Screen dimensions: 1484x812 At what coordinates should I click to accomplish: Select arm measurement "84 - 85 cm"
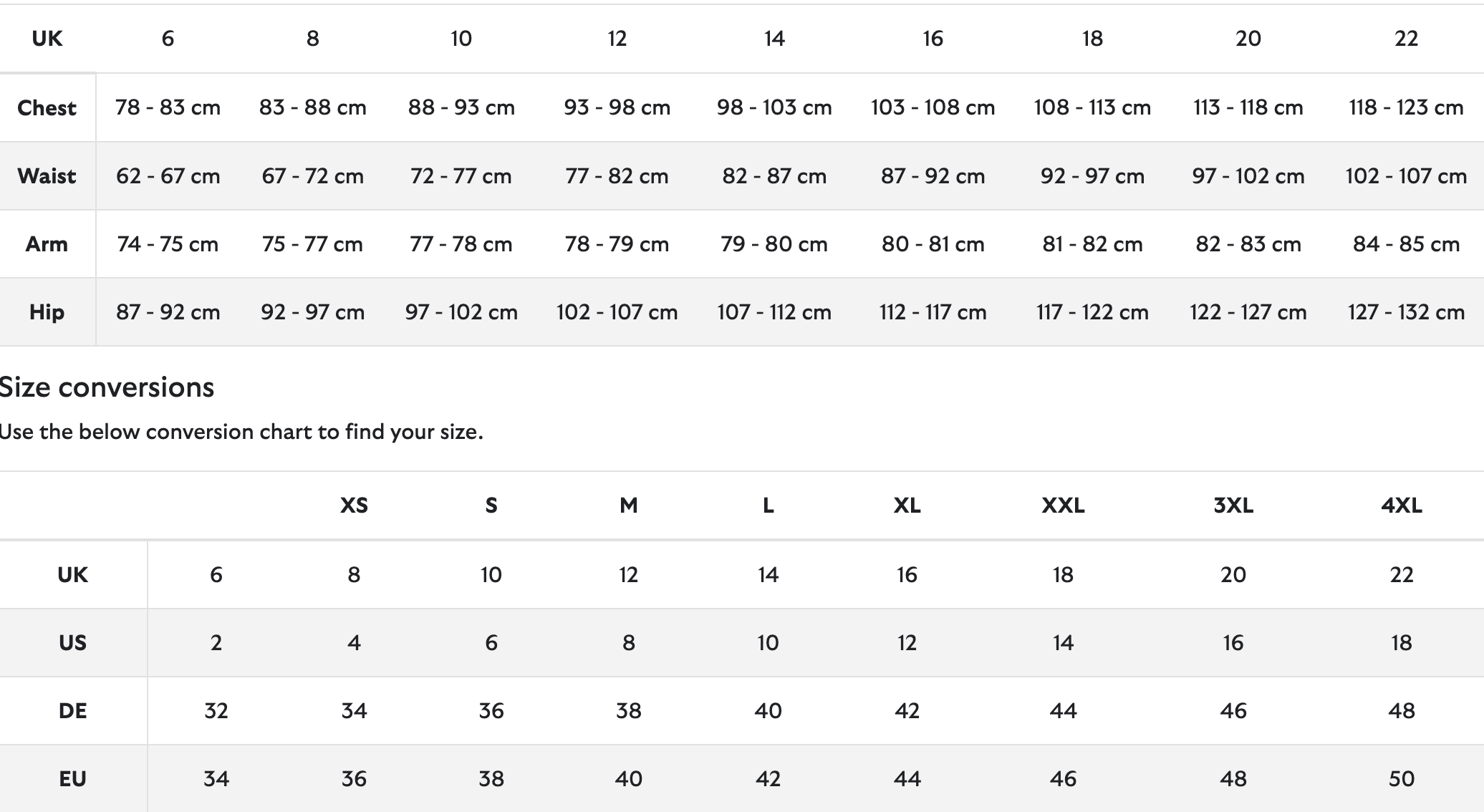[x=1406, y=244]
